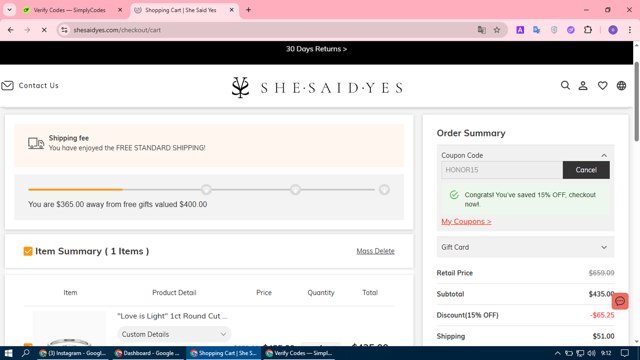Click the Contact Us text link
The height and width of the screenshot is (360, 640).
click(39, 85)
